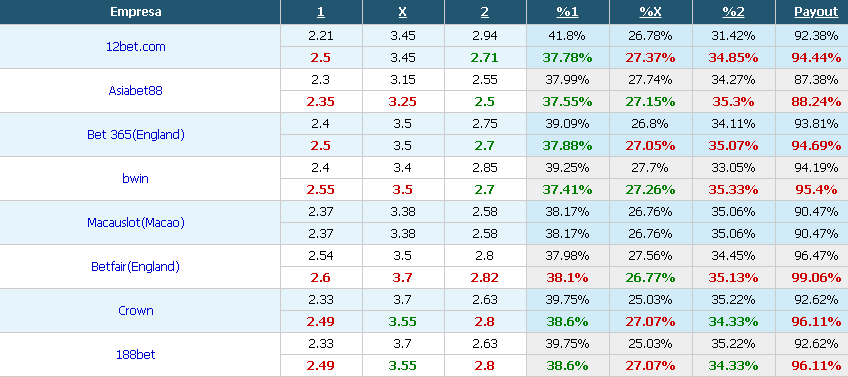Sort by the %X column header

tap(651, 12)
